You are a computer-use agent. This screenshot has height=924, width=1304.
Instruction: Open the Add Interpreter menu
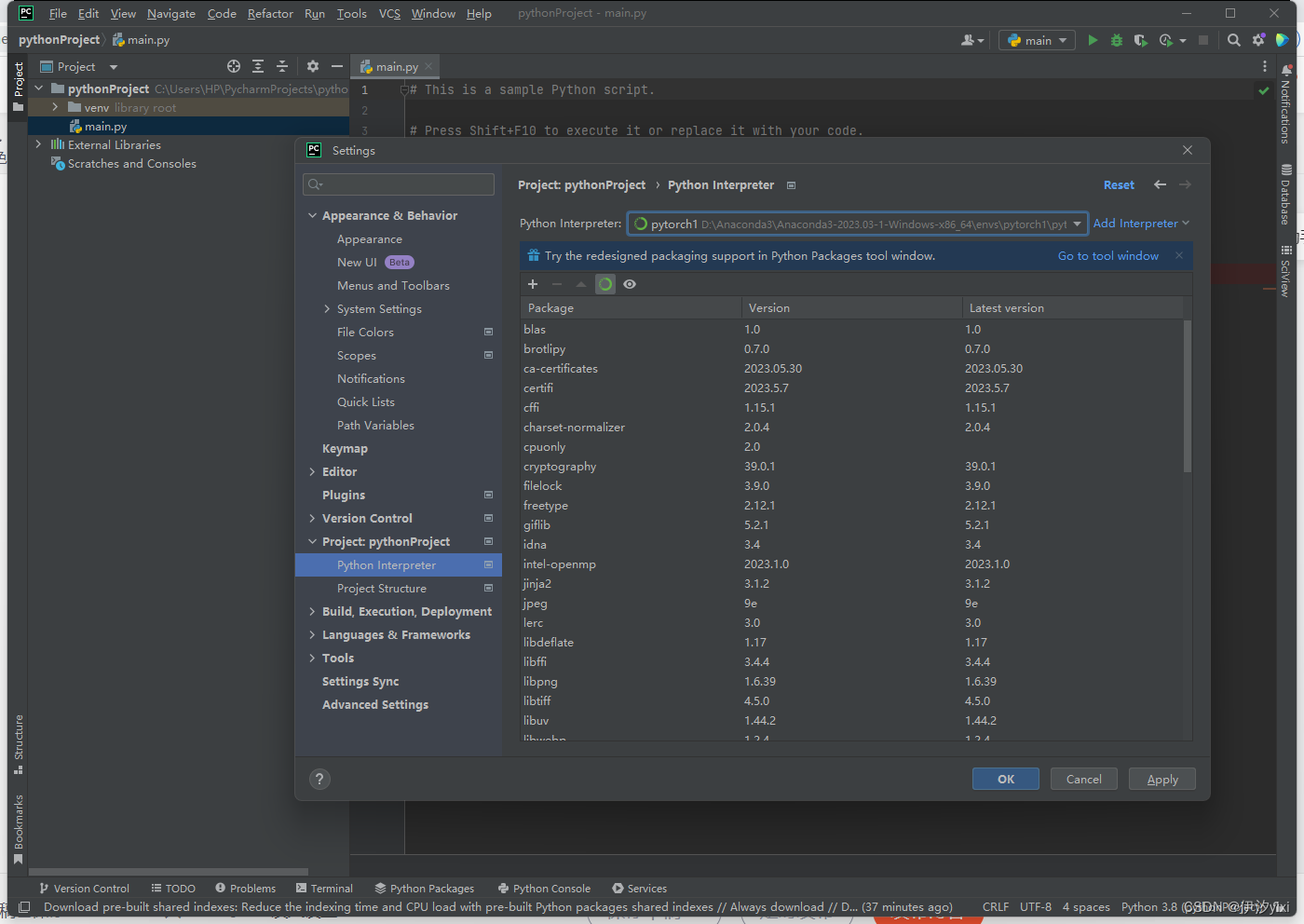1141,224
